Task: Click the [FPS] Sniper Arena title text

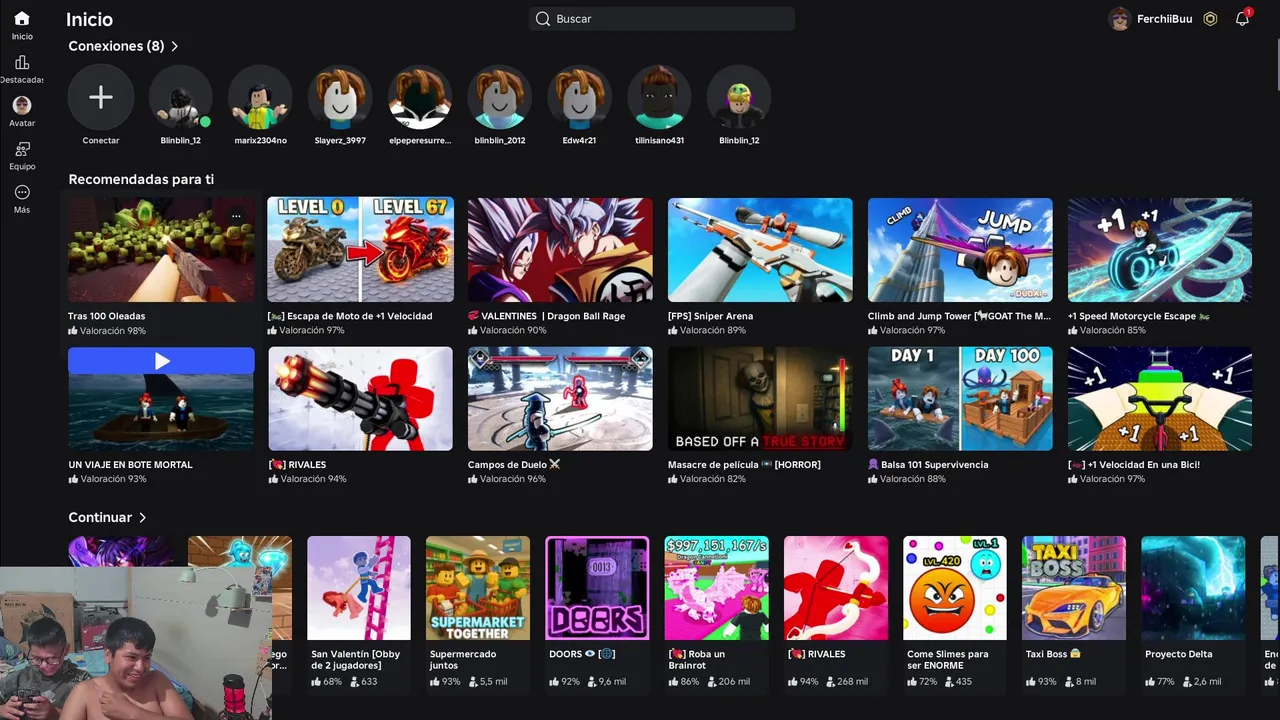Action: pyautogui.click(x=710, y=316)
